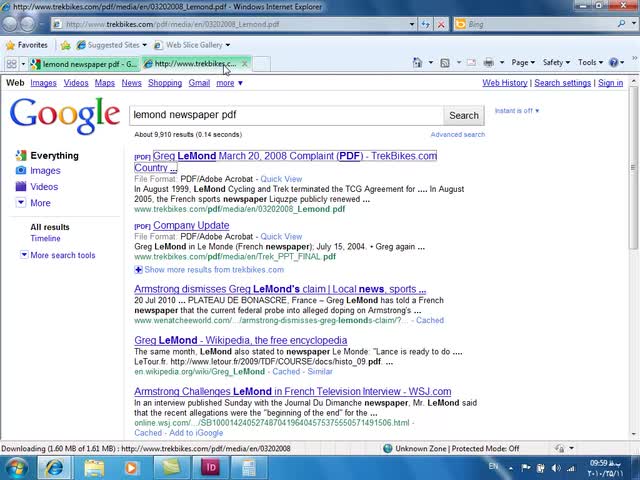Image resolution: width=640 pixels, height=480 pixels.
Task: Open a new blank tab
Action: point(262,64)
